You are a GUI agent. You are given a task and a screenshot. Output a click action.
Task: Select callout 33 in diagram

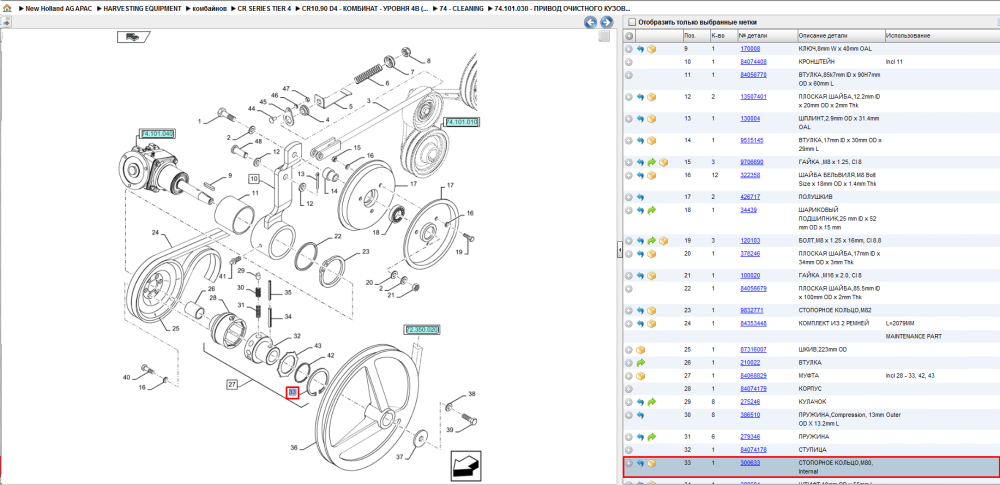(293, 392)
